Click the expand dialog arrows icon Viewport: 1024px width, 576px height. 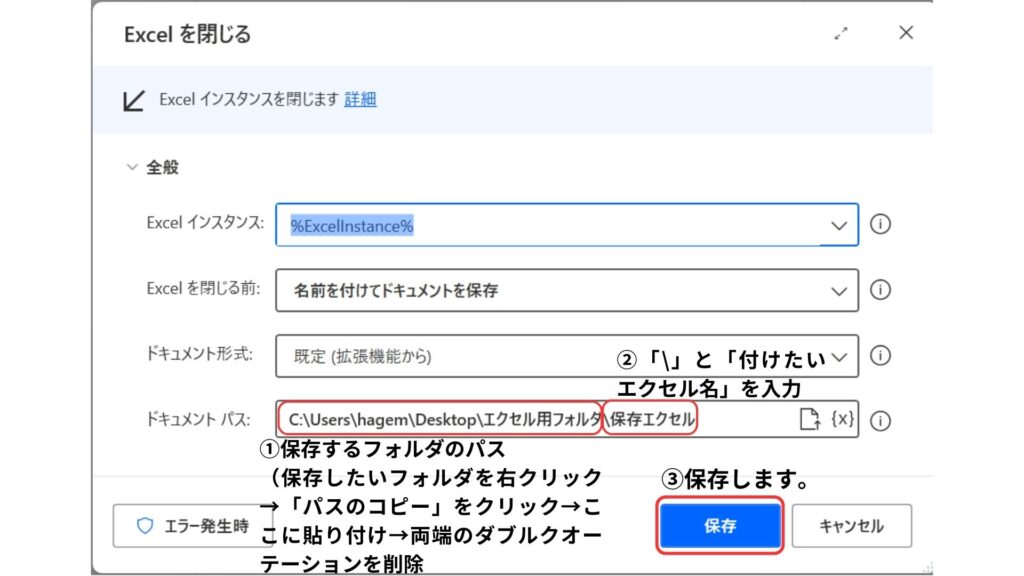tap(841, 33)
